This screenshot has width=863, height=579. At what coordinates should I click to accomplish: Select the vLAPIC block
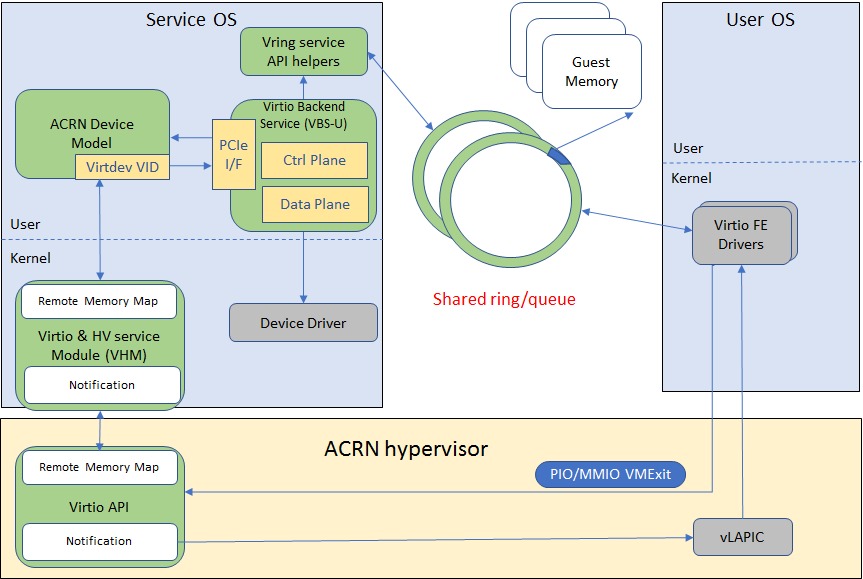(742, 537)
